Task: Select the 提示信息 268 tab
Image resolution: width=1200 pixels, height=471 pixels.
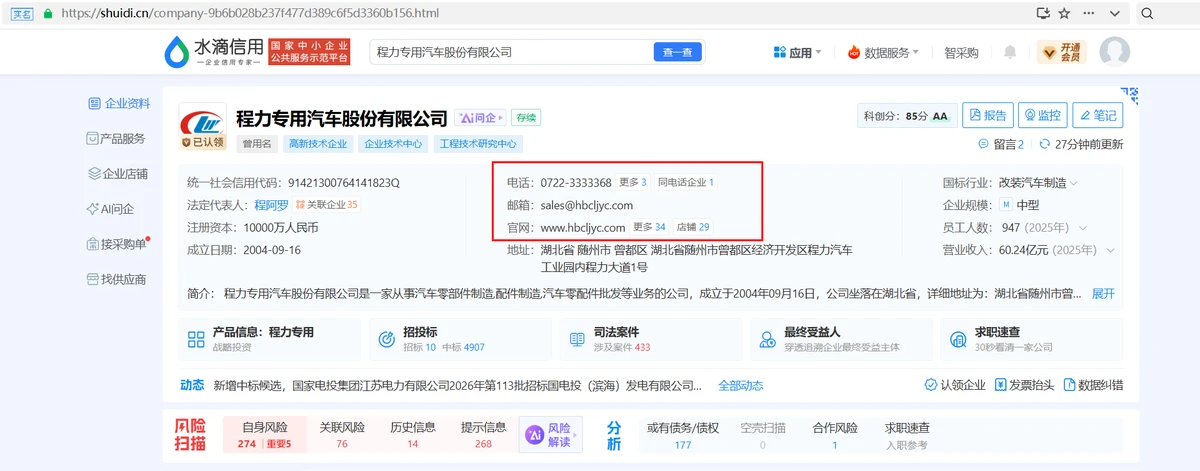Action: pyautogui.click(x=483, y=435)
